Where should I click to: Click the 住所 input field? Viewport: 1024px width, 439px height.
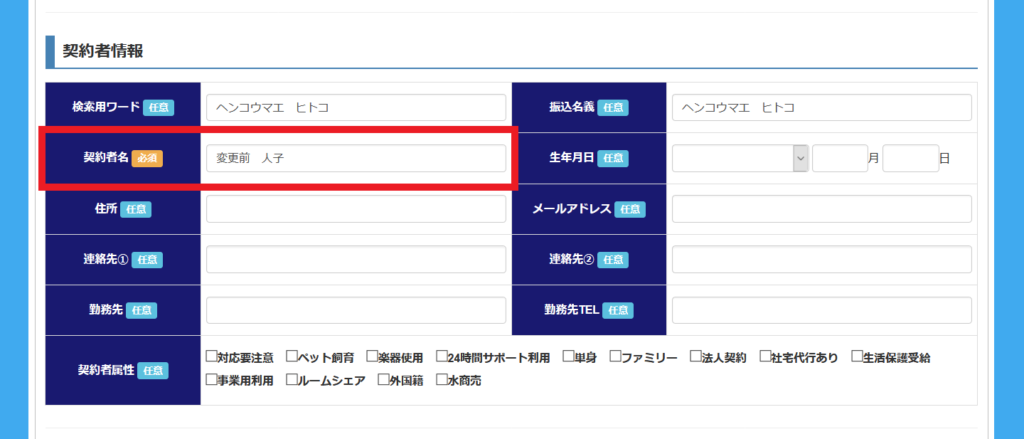click(x=356, y=209)
